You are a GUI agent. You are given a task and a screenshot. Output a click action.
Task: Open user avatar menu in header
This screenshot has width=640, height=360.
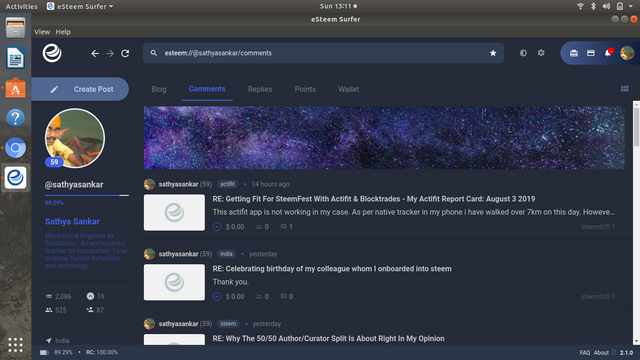point(627,53)
